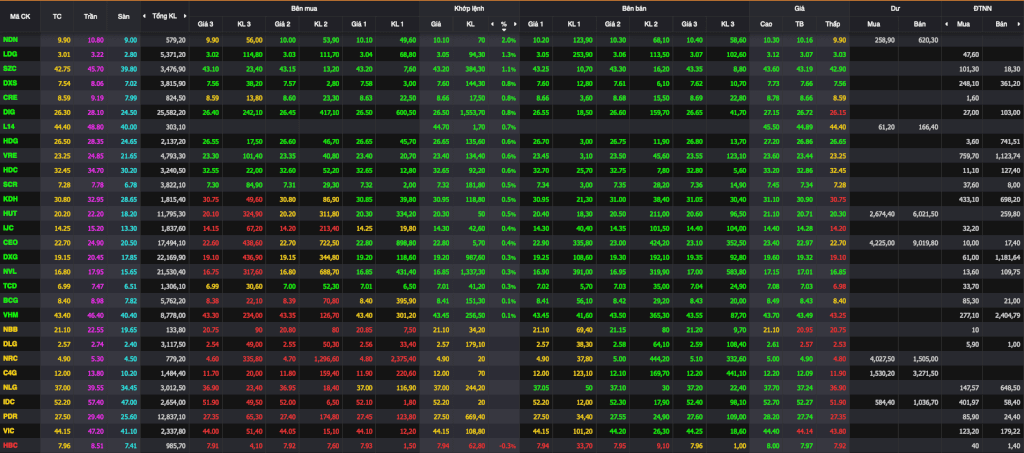1024x453 pixels.
Task: Open the PDR stock symbol
Action: (10, 415)
